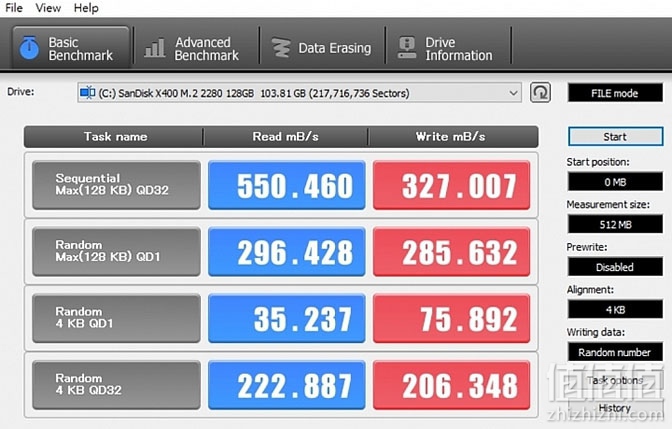Click the Data Erasing eraser icon
The width and height of the screenshot is (672, 429).
click(281, 48)
